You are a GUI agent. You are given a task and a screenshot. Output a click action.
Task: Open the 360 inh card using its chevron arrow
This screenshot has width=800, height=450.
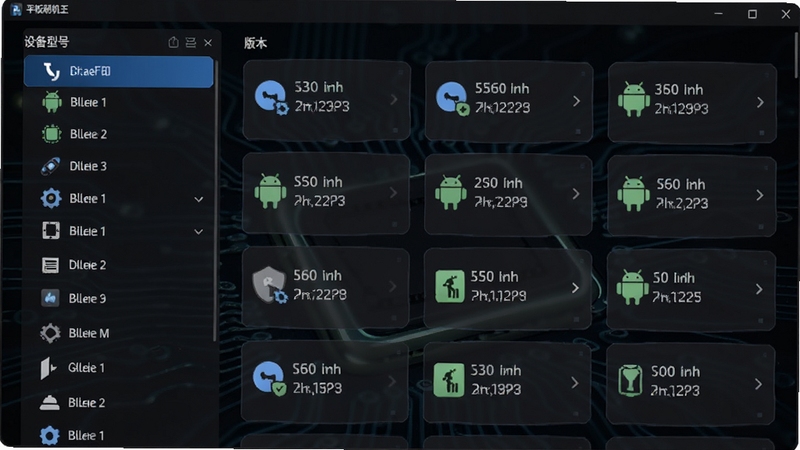click(760, 102)
